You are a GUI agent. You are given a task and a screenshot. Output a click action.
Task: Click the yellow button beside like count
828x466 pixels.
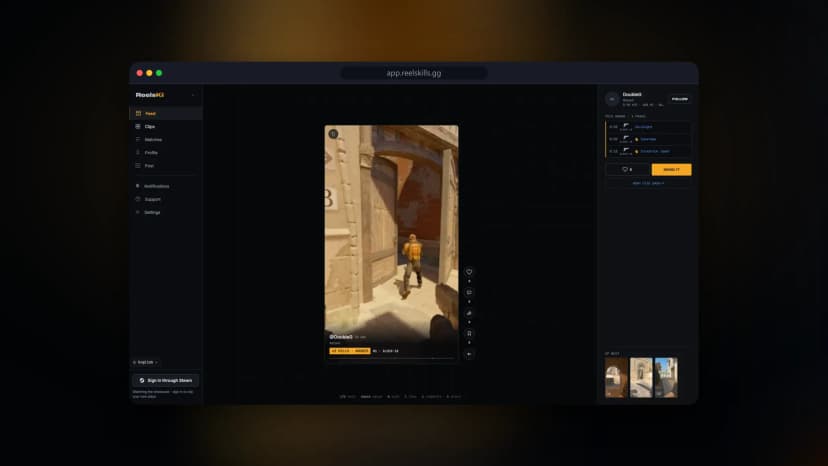[x=671, y=170]
